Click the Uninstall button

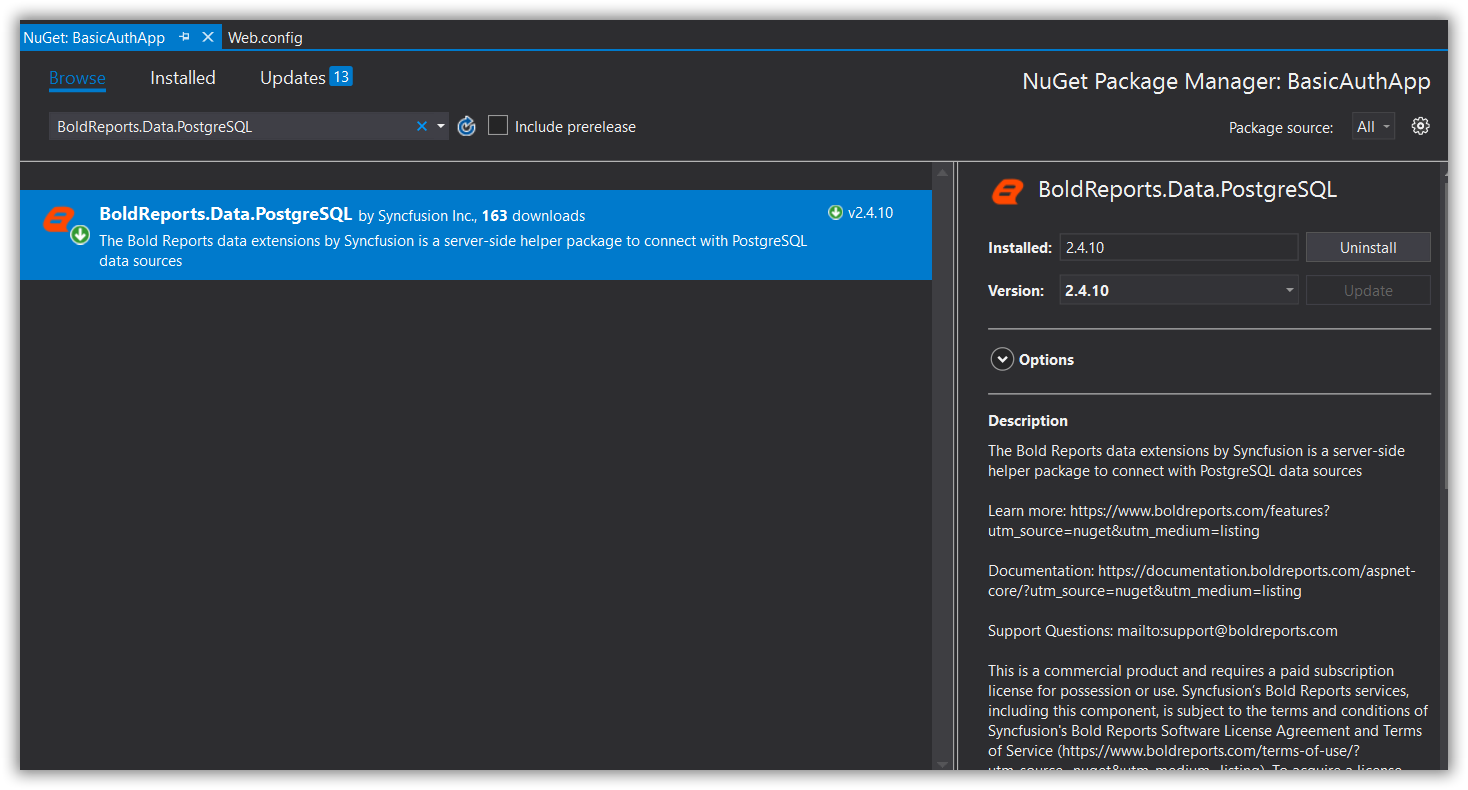coord(1367,248)
